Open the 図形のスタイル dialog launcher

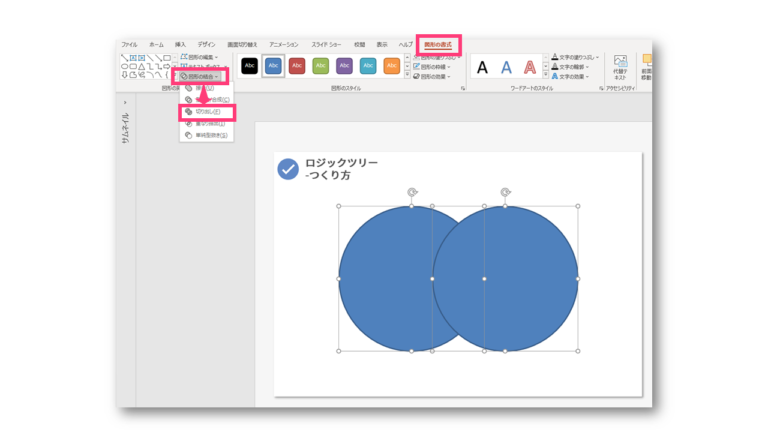[462, 89]
